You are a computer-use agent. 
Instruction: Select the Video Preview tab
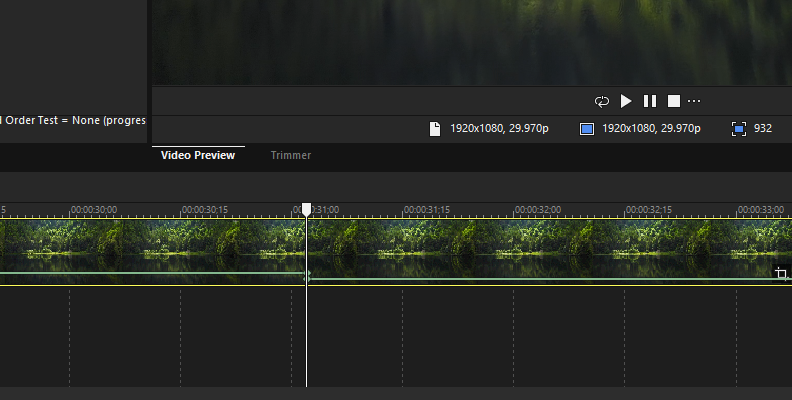(198, 155)
